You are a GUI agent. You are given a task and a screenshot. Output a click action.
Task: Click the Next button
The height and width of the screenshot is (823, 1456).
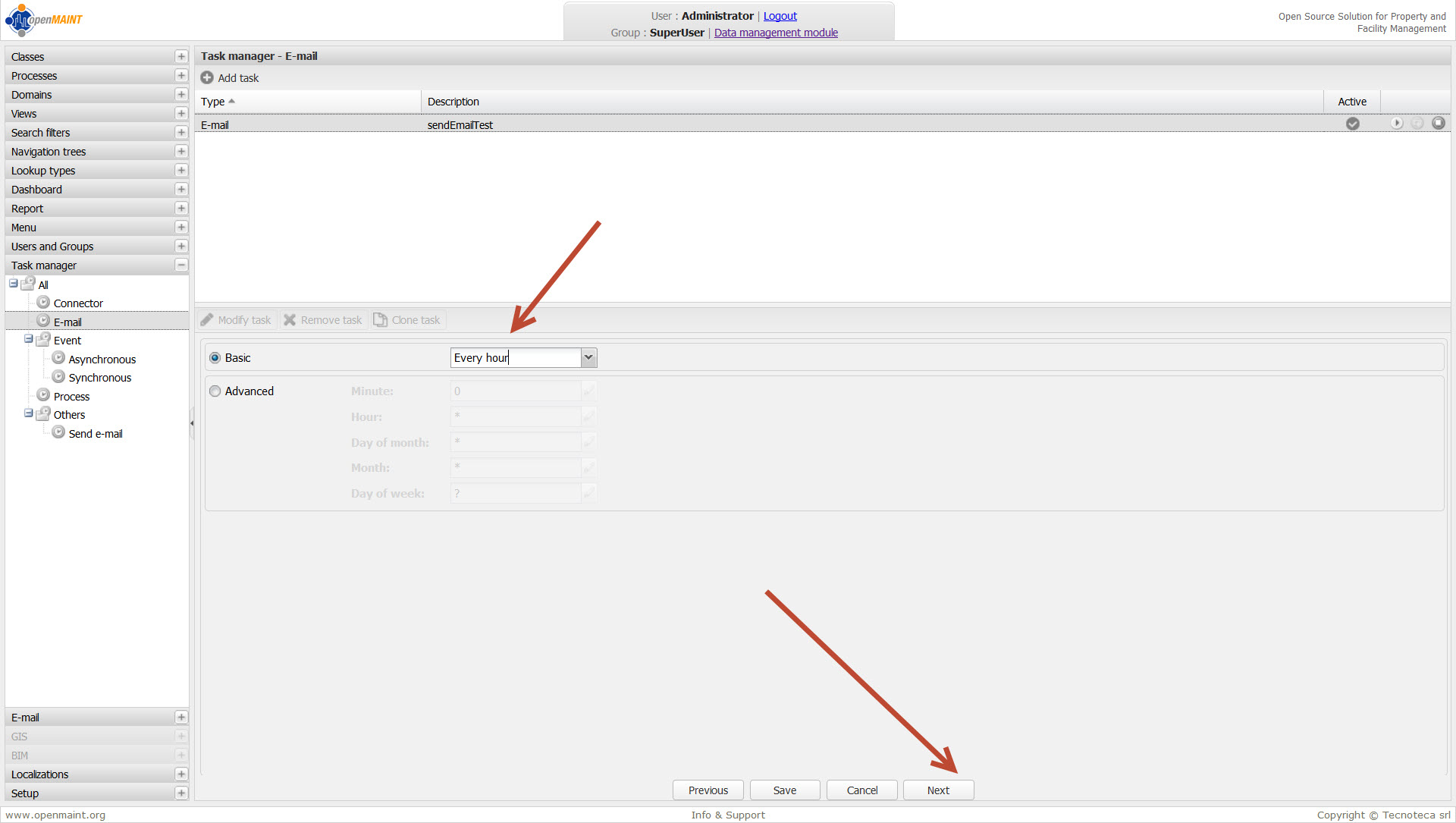pos(938,790)
